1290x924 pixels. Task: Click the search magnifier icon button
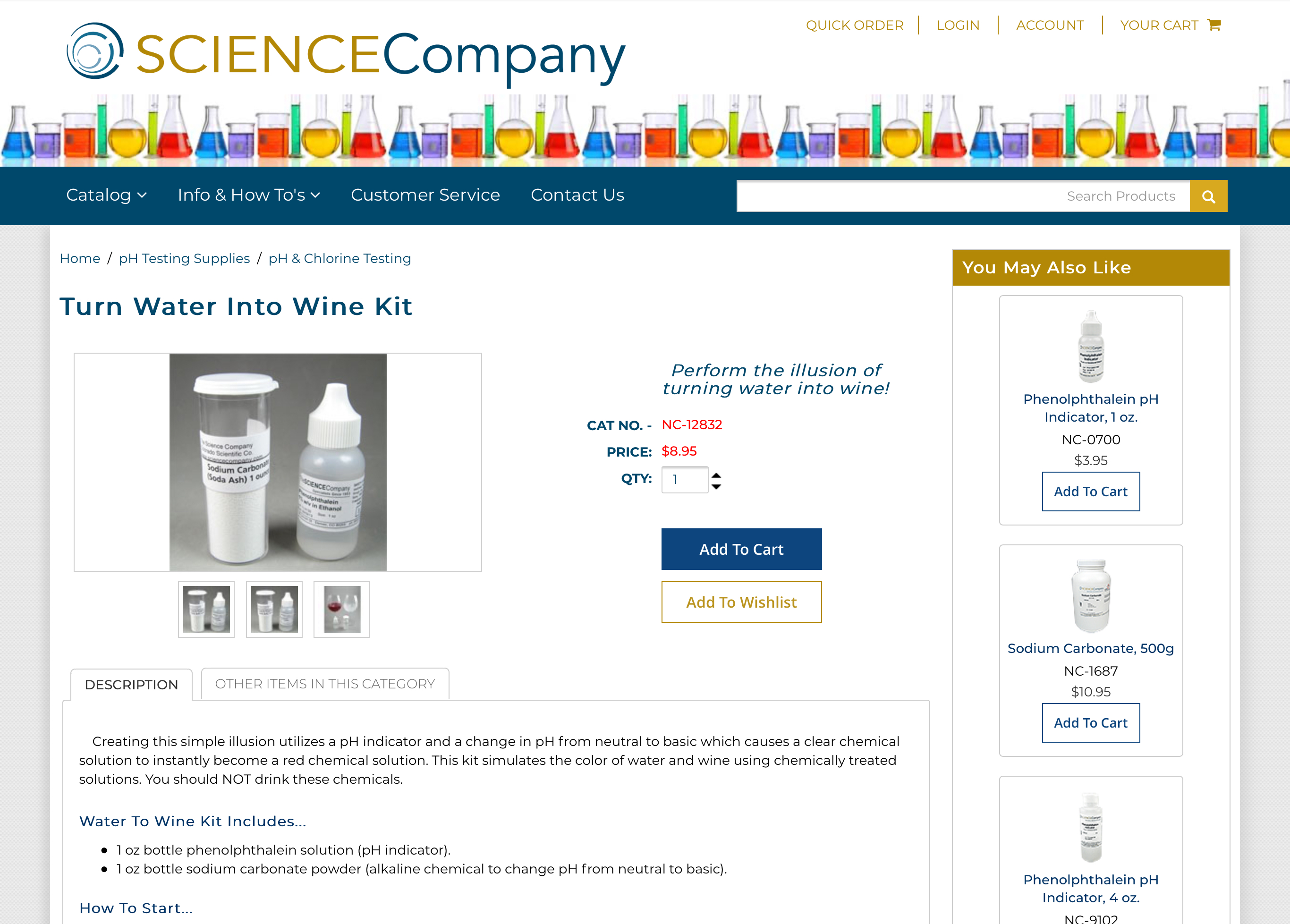[1208, 196]
